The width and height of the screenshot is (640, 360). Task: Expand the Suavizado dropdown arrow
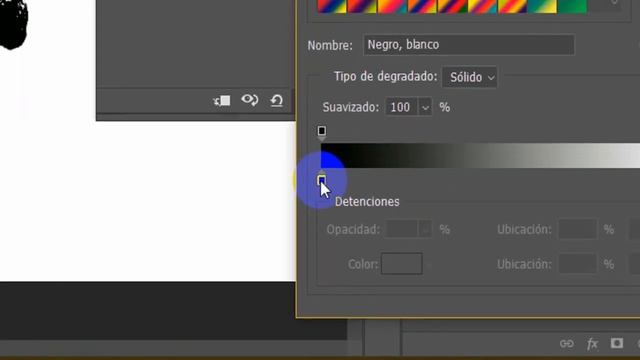[425, 108]
